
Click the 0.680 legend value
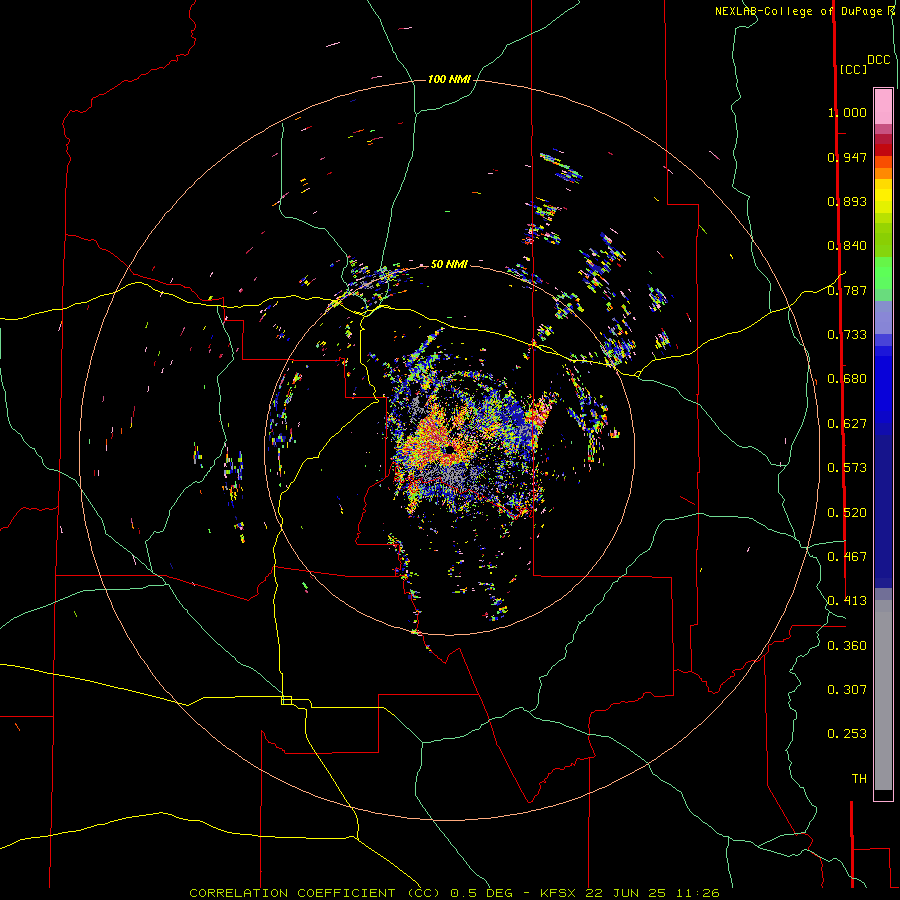coord(847,379)
